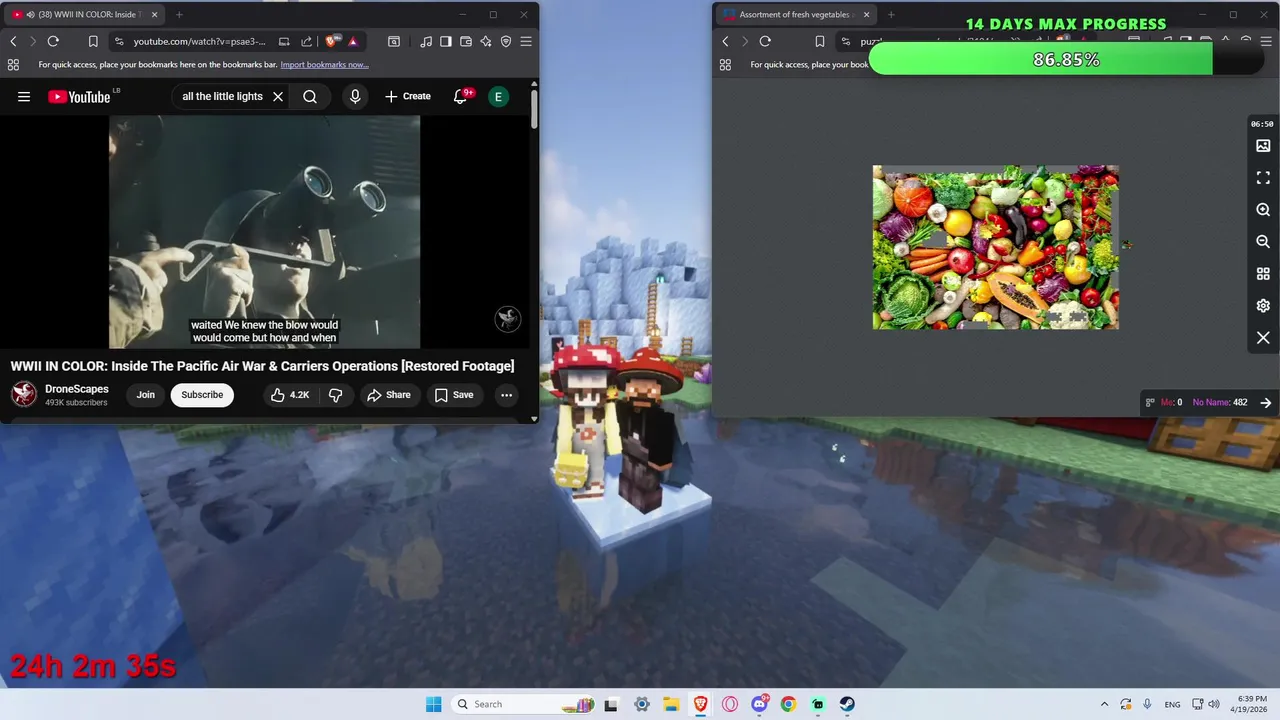Image resolution: width=1280 pixels, height=720 pixels.
Task: Go back in the puzzle browser window
Action: point(725,41)
